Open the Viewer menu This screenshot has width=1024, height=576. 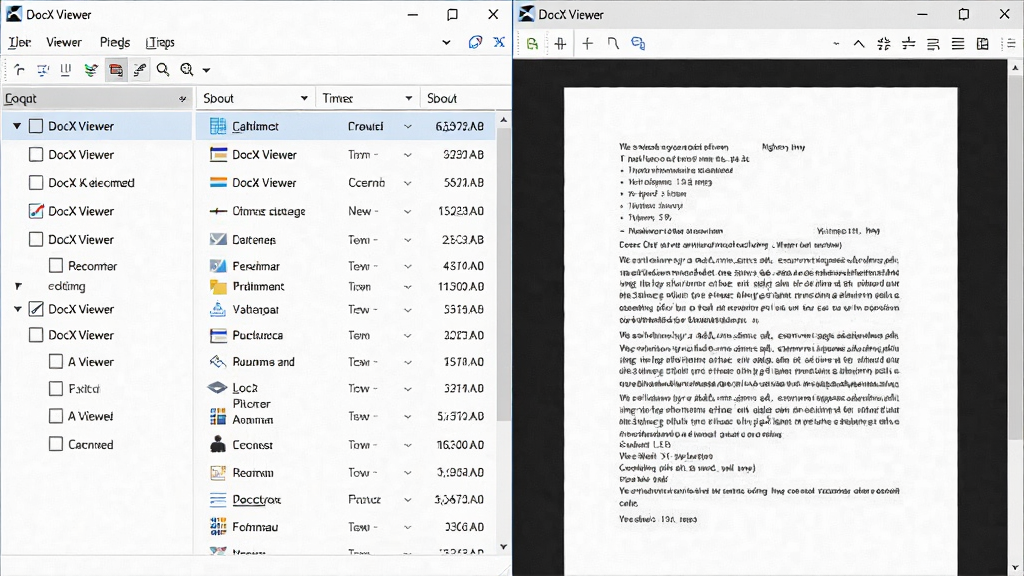coord(64,42)
